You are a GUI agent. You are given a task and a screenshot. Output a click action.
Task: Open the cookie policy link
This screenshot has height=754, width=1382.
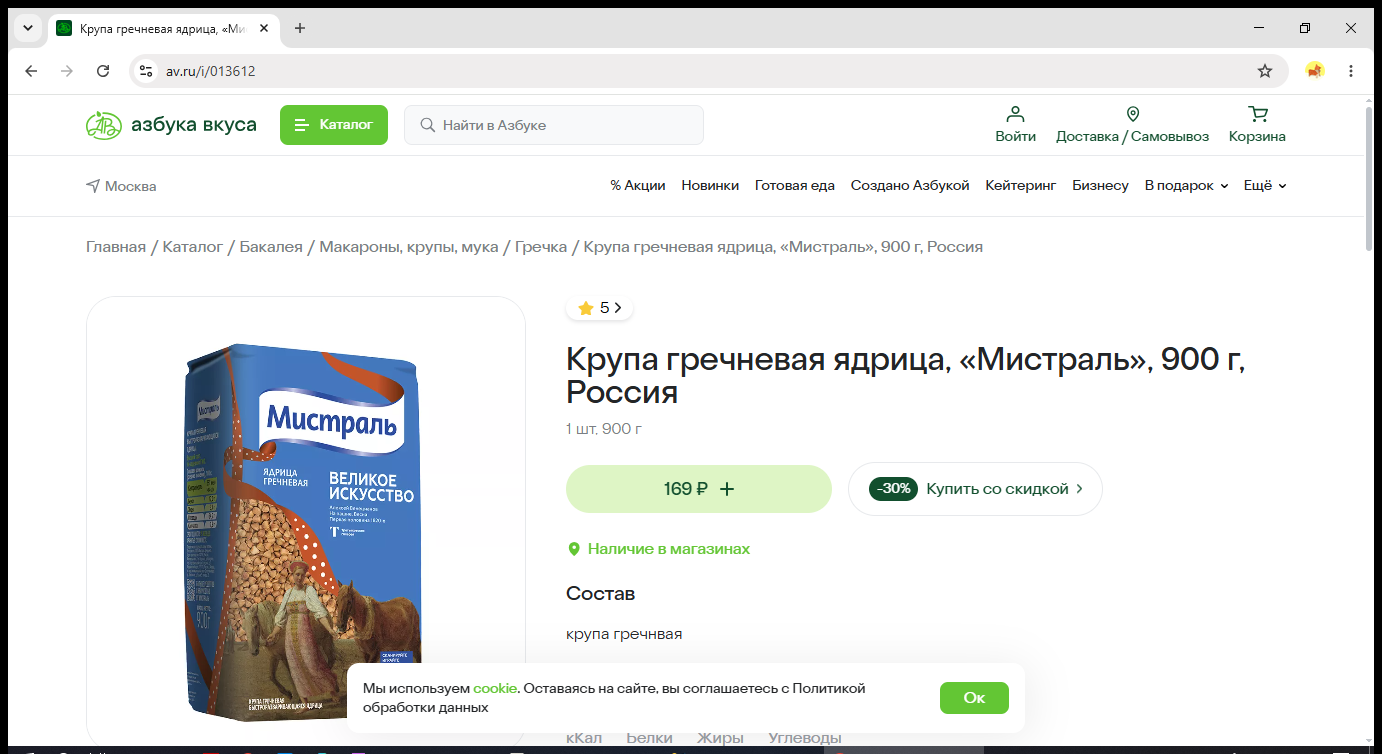coord(495,688)
